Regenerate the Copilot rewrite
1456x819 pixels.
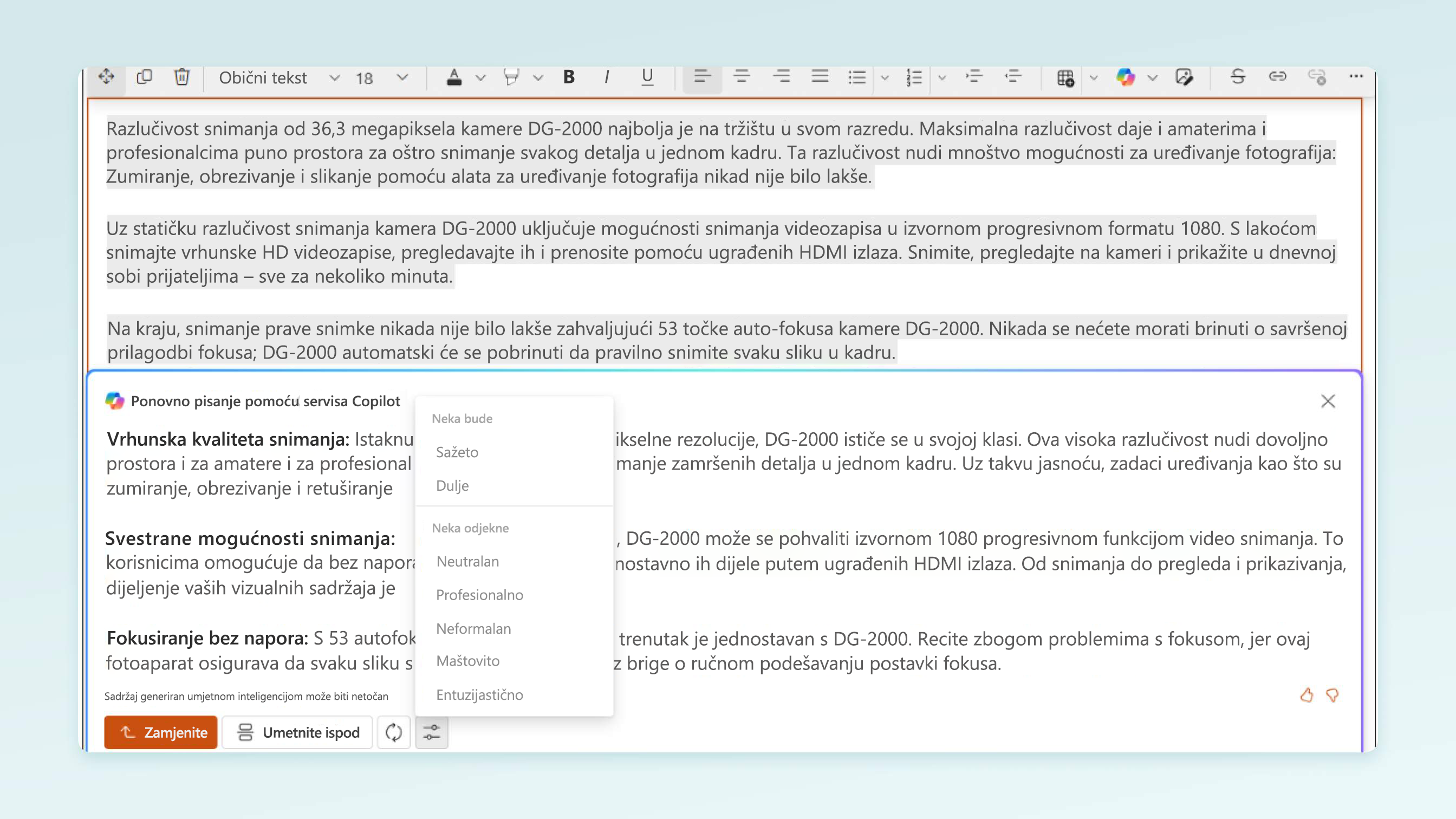click(393, 732)
